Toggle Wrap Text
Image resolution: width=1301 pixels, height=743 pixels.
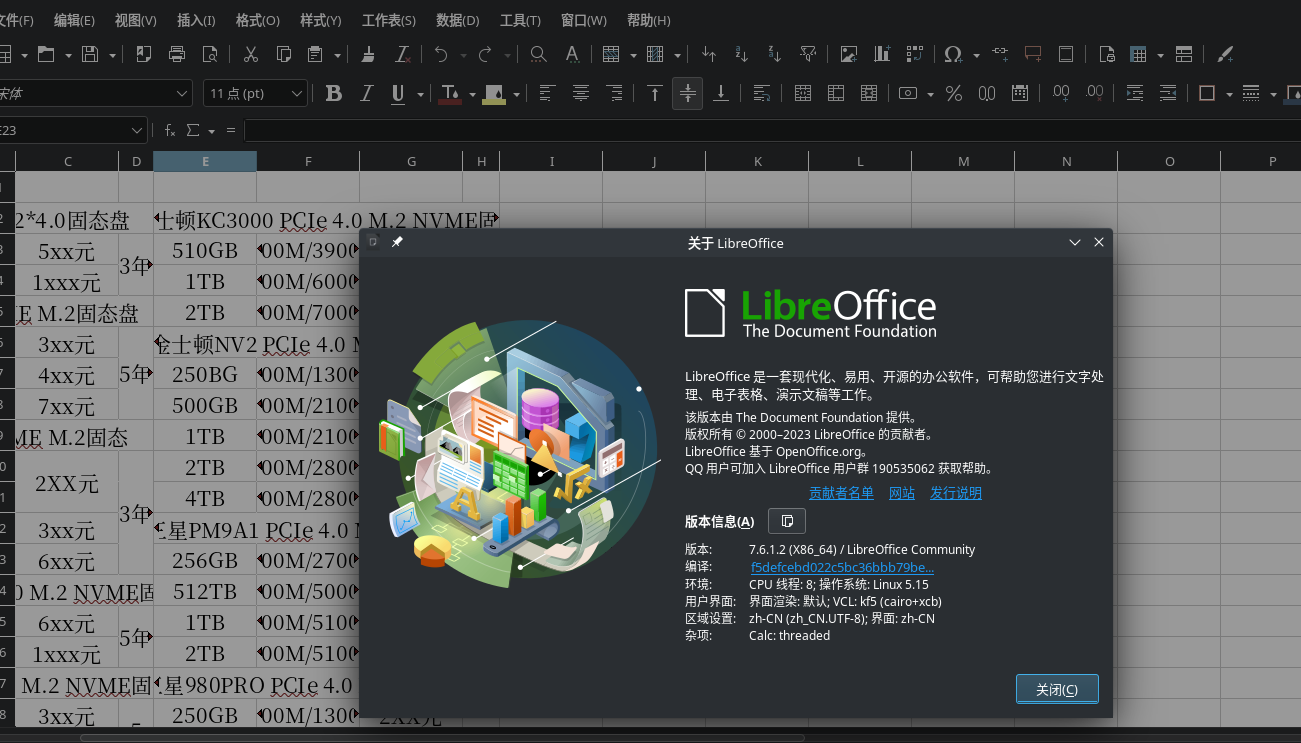[x=761, y=93]
